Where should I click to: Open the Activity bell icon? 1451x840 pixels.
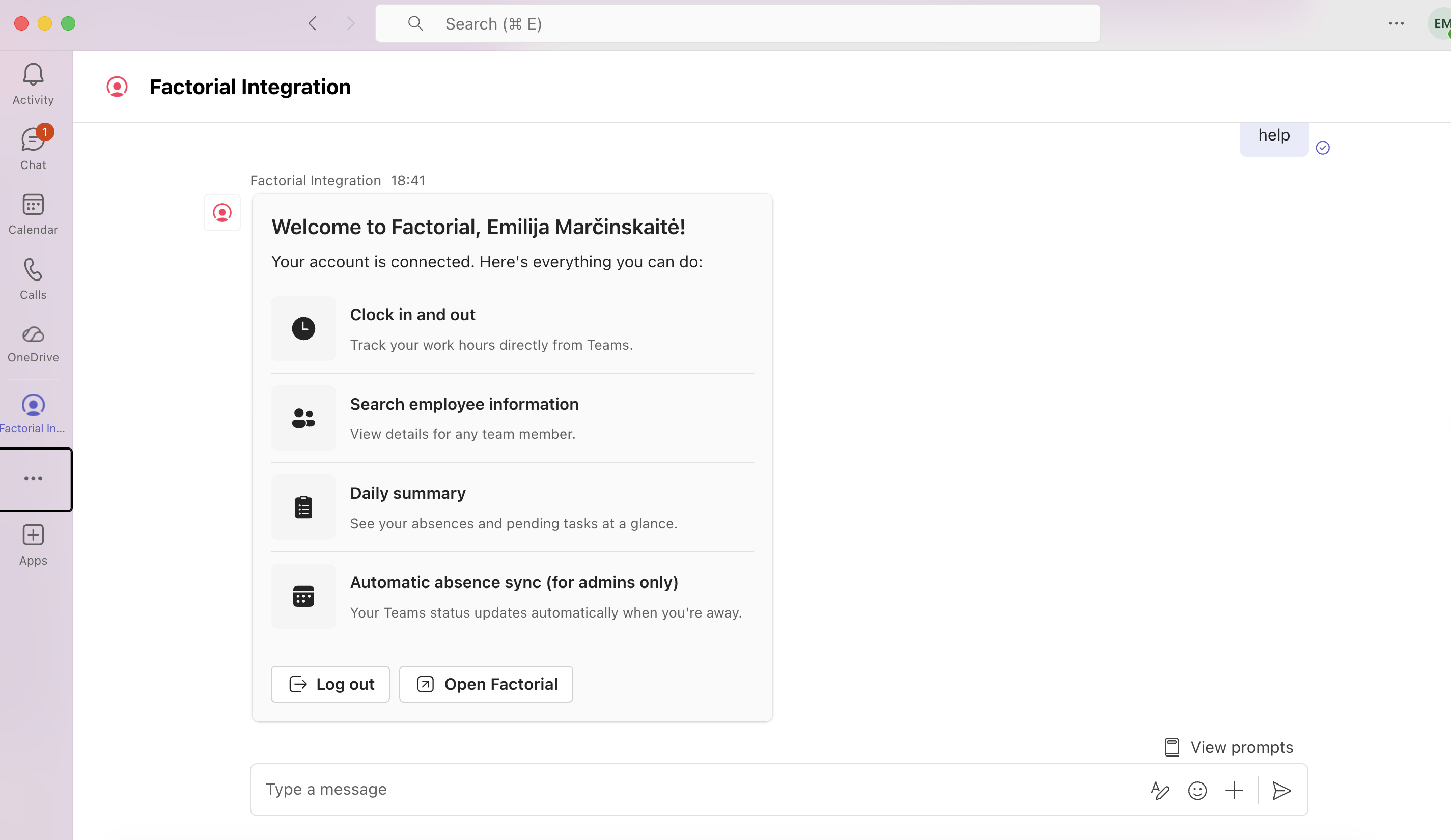[33, 83]
